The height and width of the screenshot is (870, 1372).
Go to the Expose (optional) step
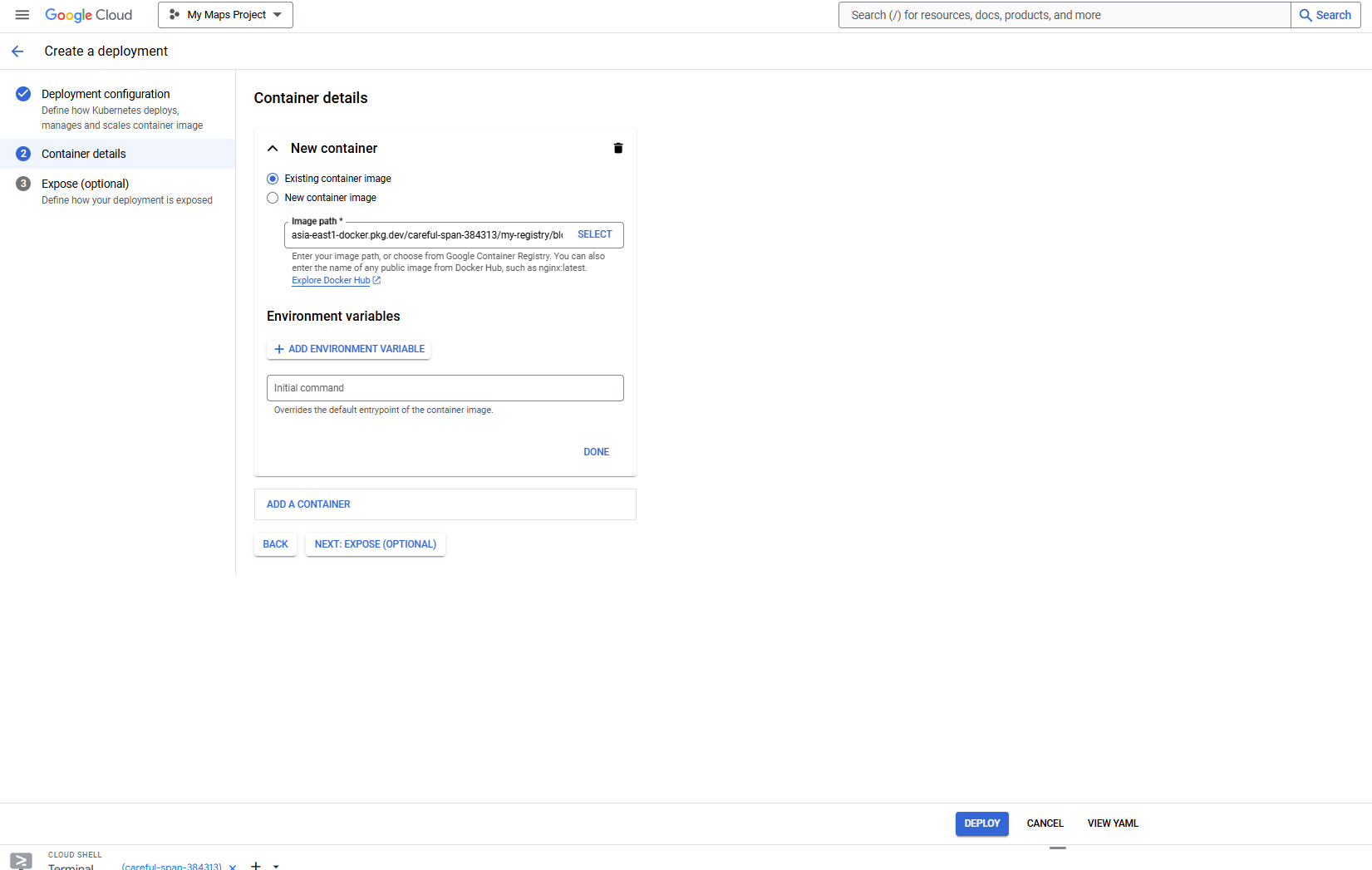85,184
